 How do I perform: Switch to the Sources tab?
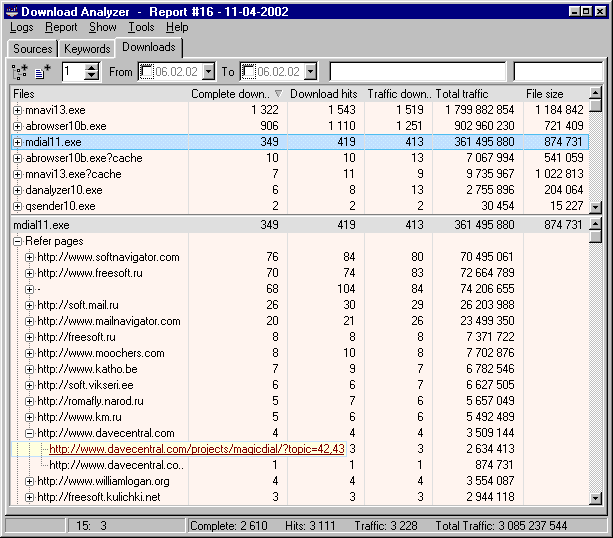[x=32, y=49]
